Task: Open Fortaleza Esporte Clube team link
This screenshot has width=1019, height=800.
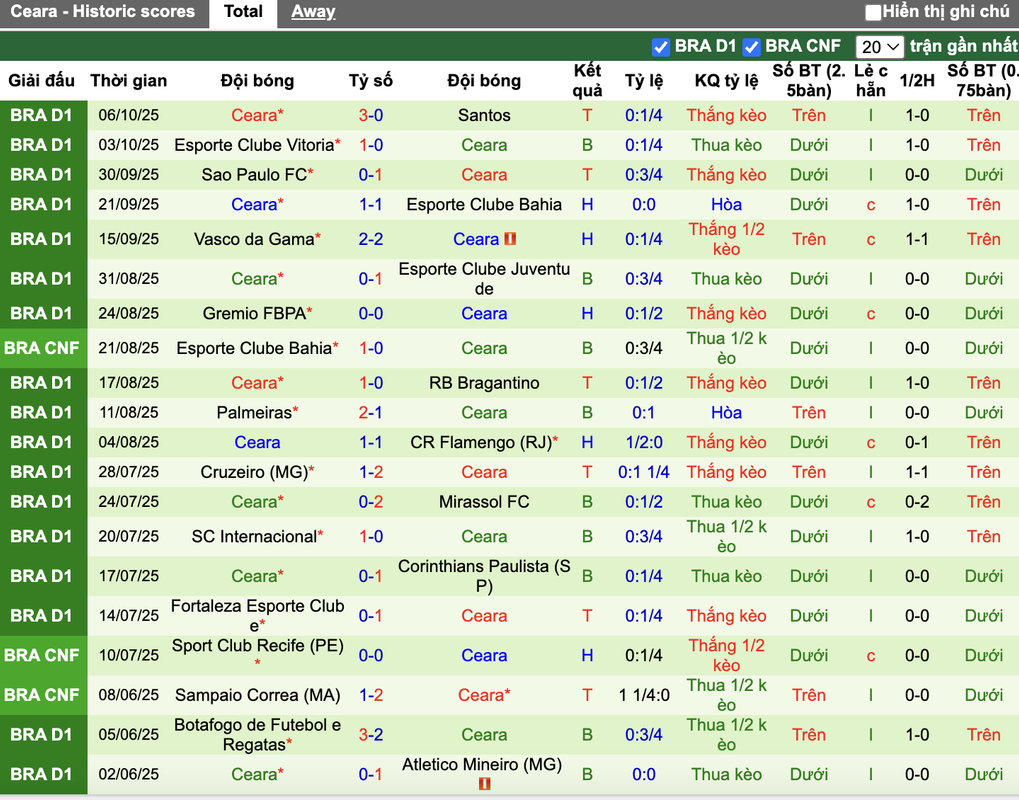Action: point(257,615)
